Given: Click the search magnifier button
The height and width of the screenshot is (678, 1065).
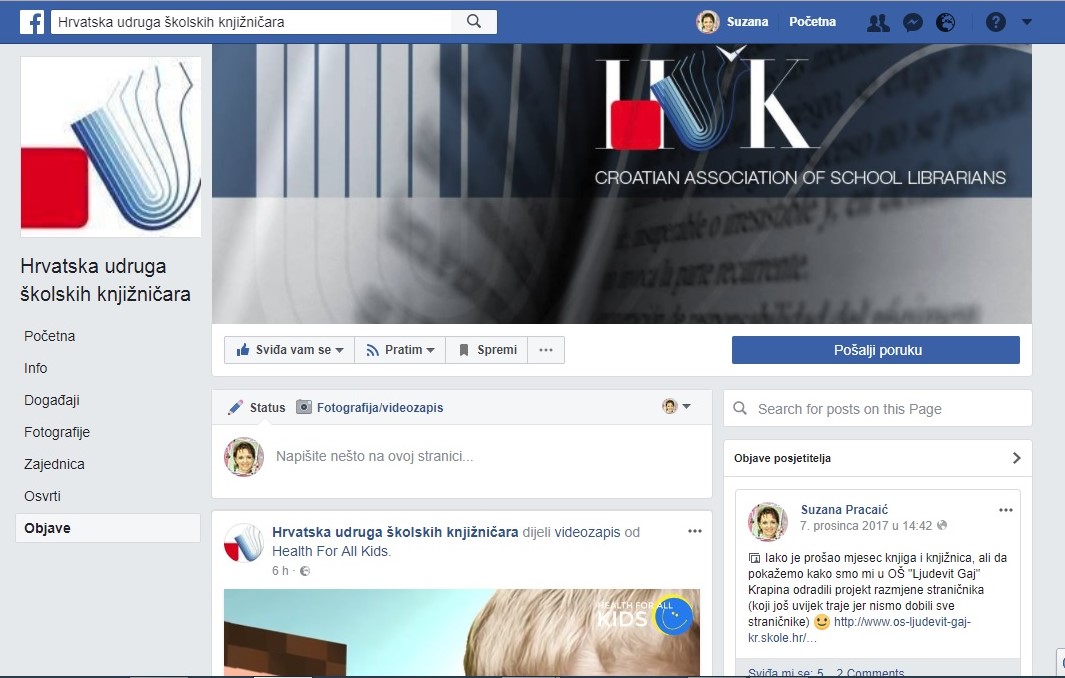Looking at the screenshot, I should click(x=474, y=22).
